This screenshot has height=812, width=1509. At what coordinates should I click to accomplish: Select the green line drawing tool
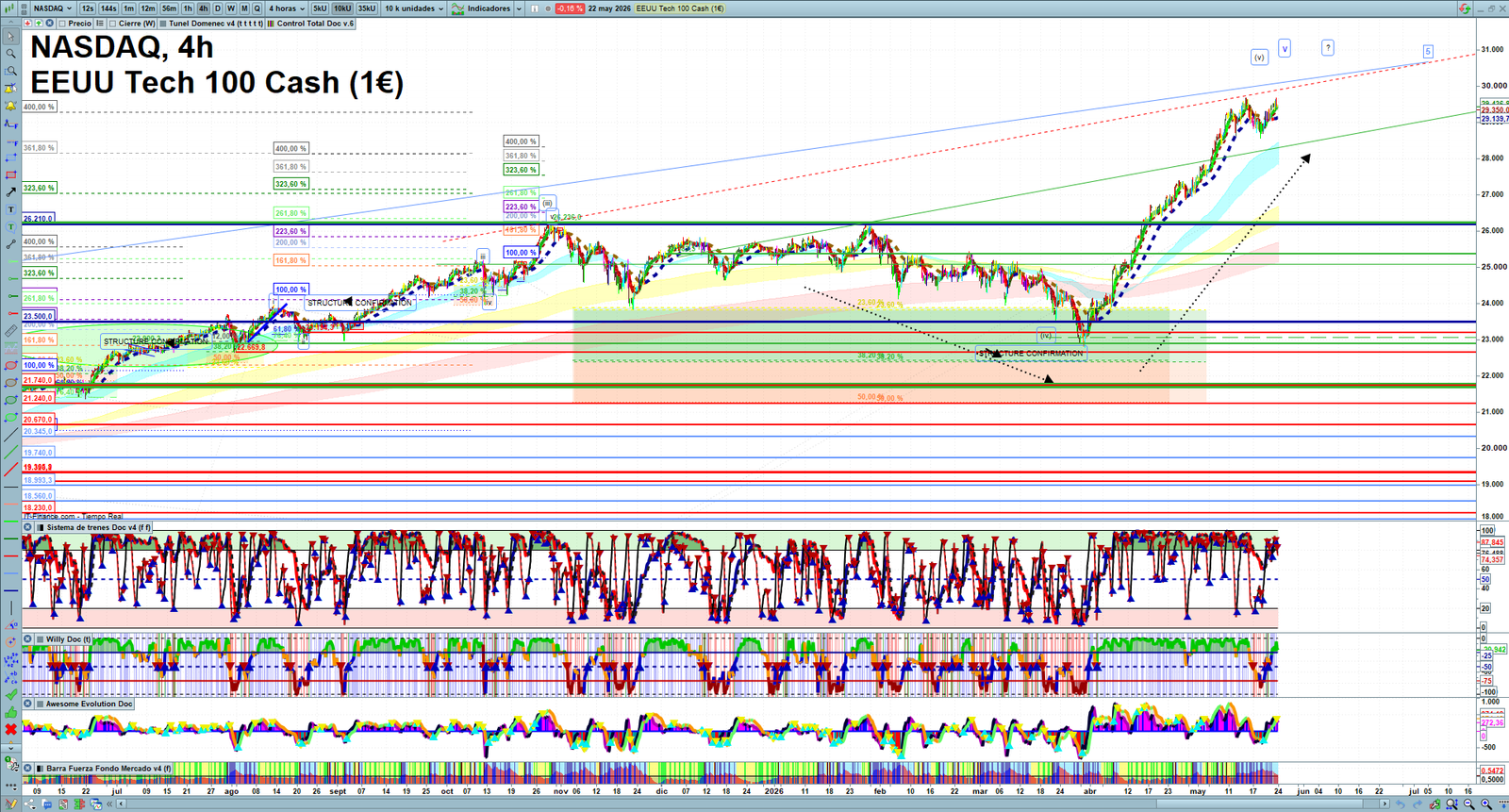tap(10, 452)
